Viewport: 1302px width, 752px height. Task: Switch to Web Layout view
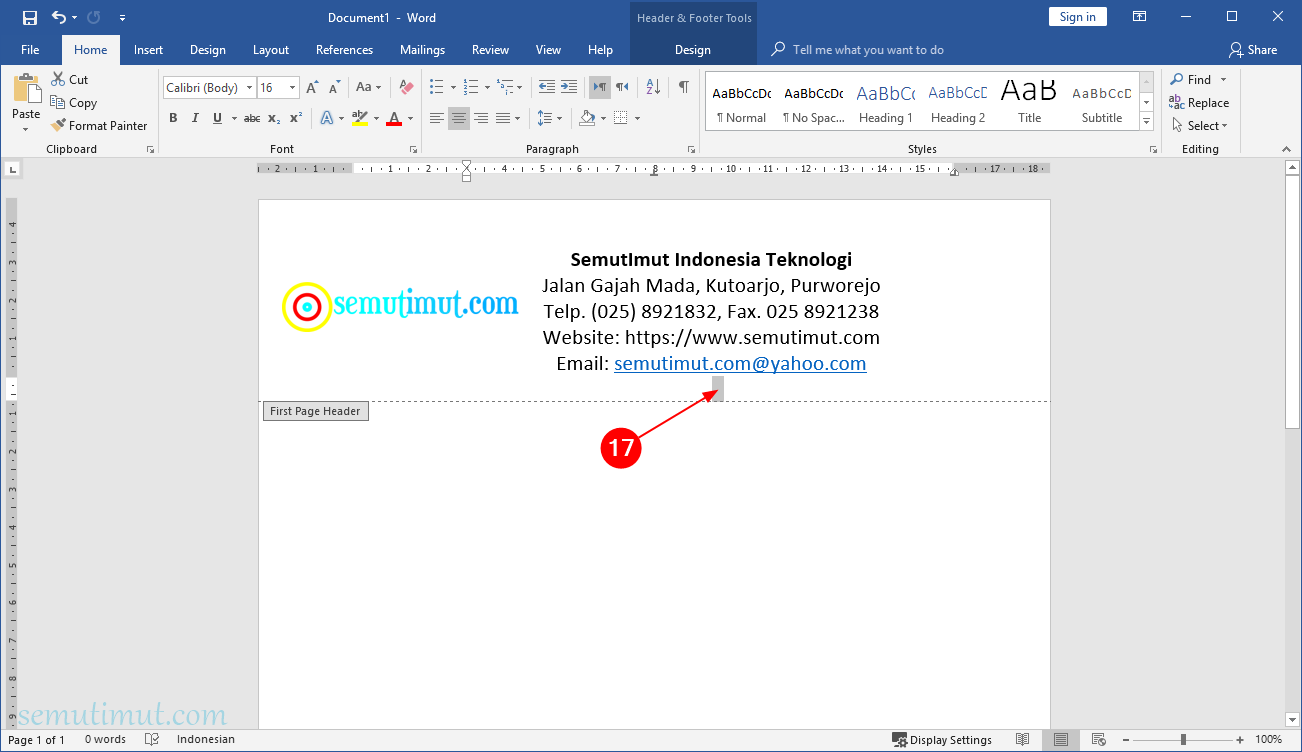(1098, 740)
